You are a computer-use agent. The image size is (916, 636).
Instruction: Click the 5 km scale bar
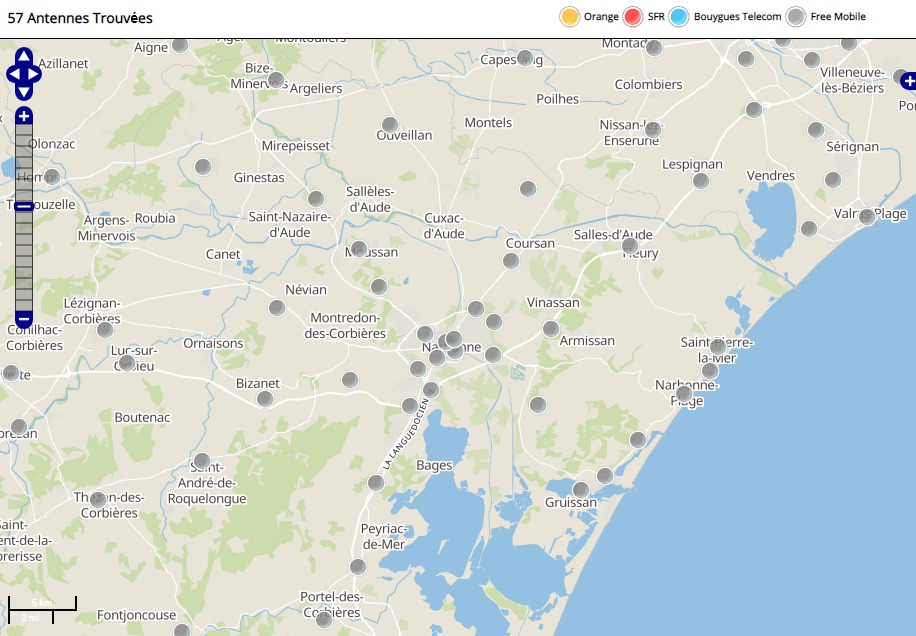[42, 603]
